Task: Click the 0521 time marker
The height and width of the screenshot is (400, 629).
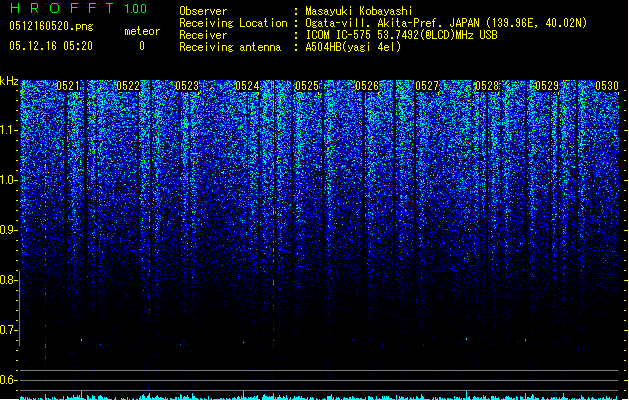Action: tap(68, 86)
